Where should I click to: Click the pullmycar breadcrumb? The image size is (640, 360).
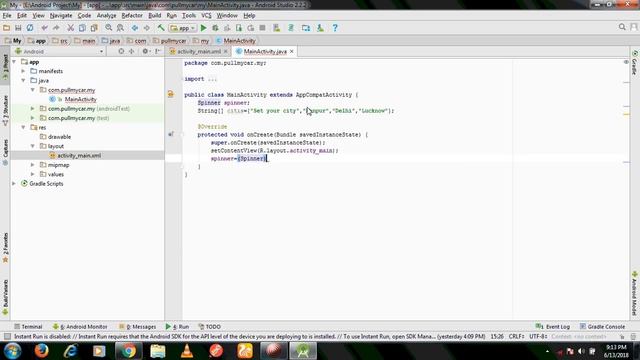170,41
